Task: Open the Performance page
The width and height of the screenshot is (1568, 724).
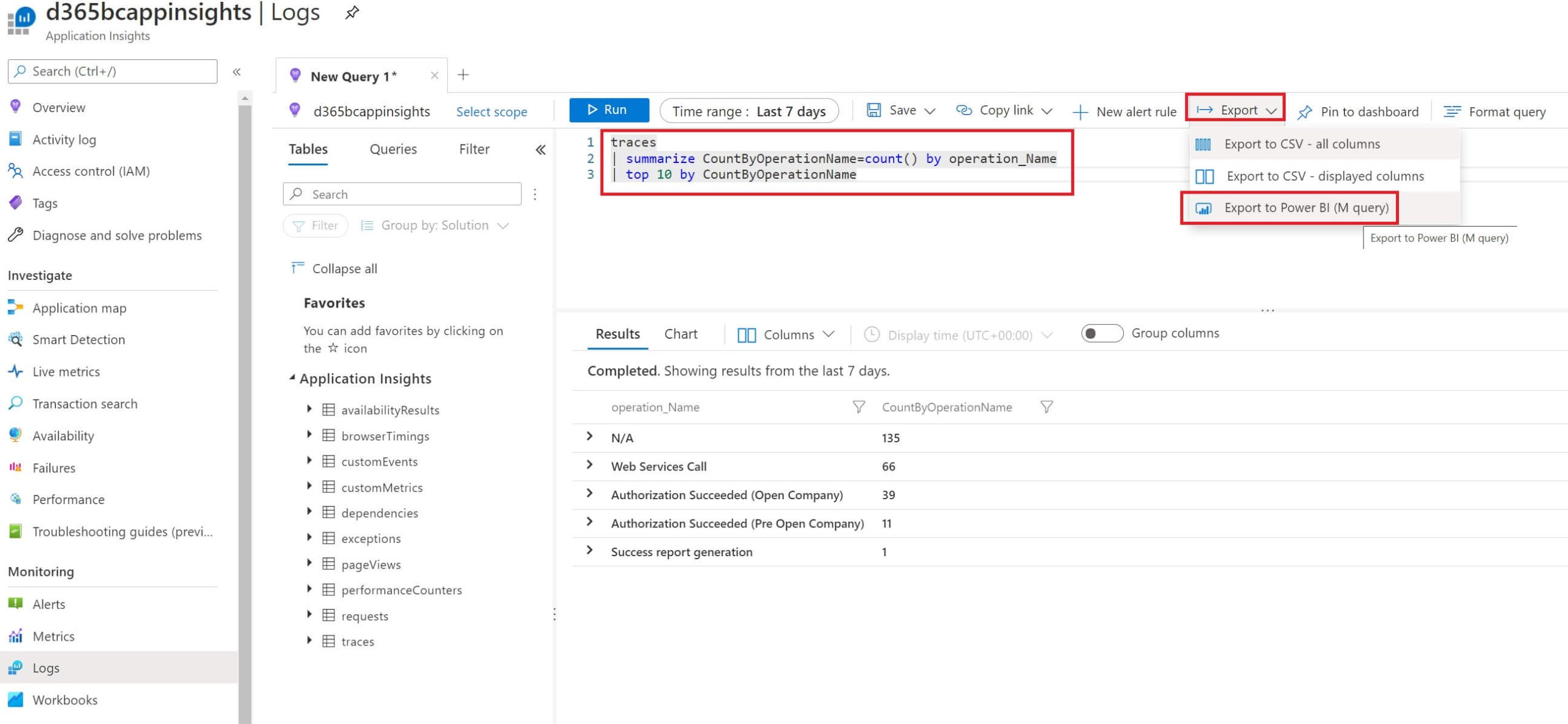Action: pyautogui.click(x=68, y=499)
